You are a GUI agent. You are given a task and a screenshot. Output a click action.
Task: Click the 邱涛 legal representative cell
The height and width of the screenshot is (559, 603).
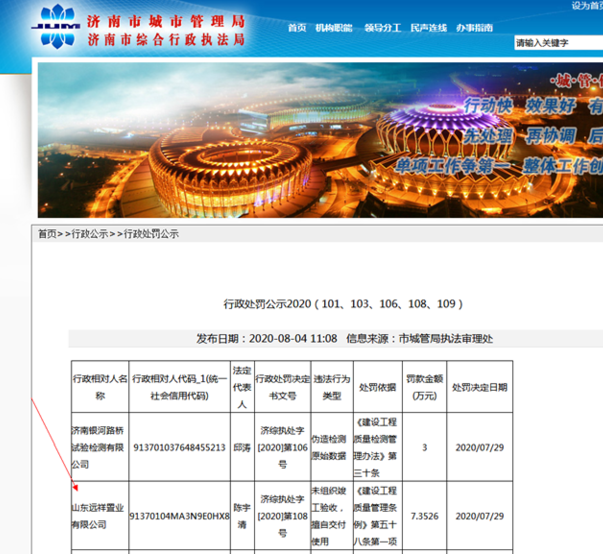click(x=242, y=448)
